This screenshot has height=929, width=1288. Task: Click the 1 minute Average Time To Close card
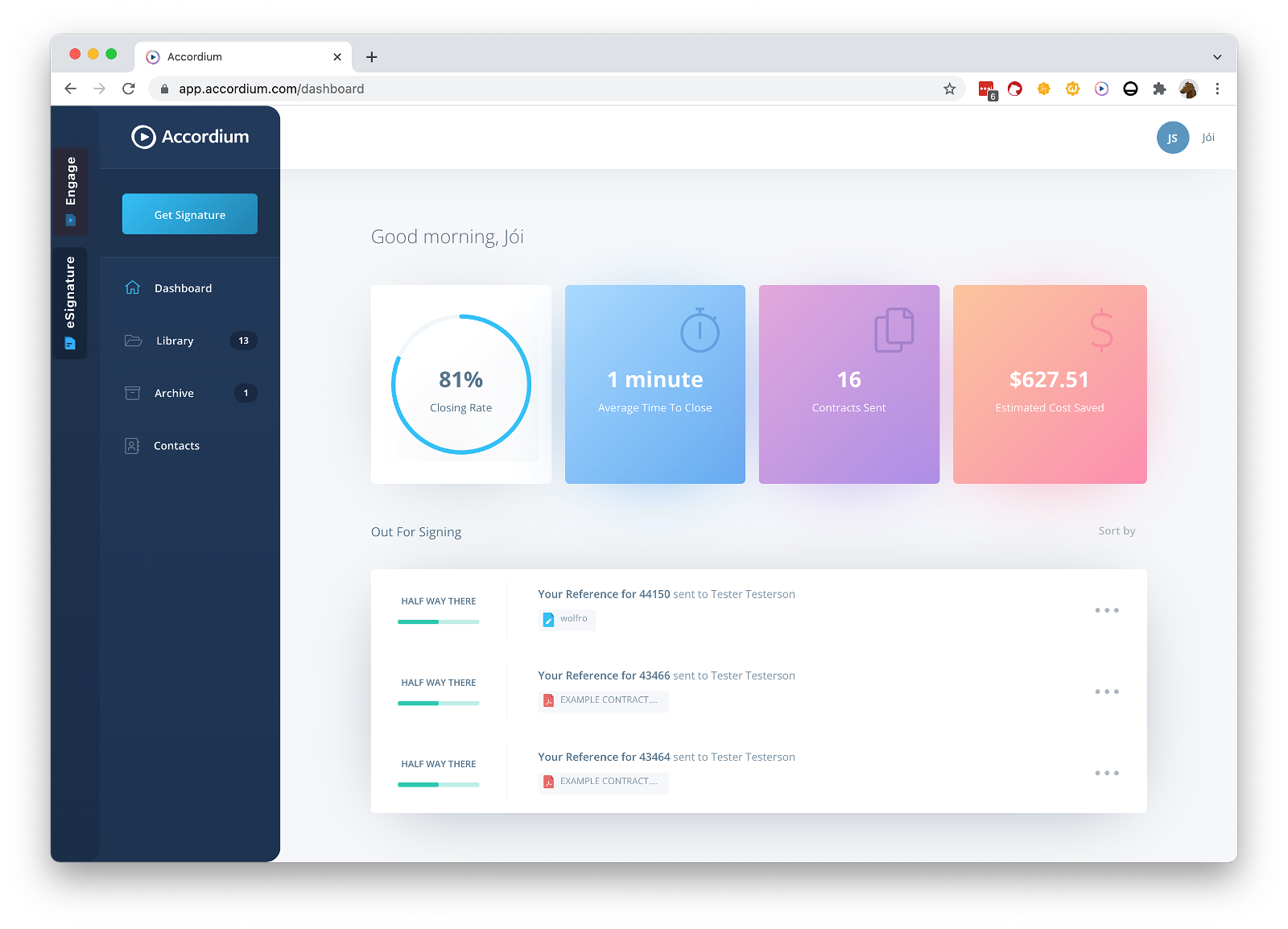[655, 384]
